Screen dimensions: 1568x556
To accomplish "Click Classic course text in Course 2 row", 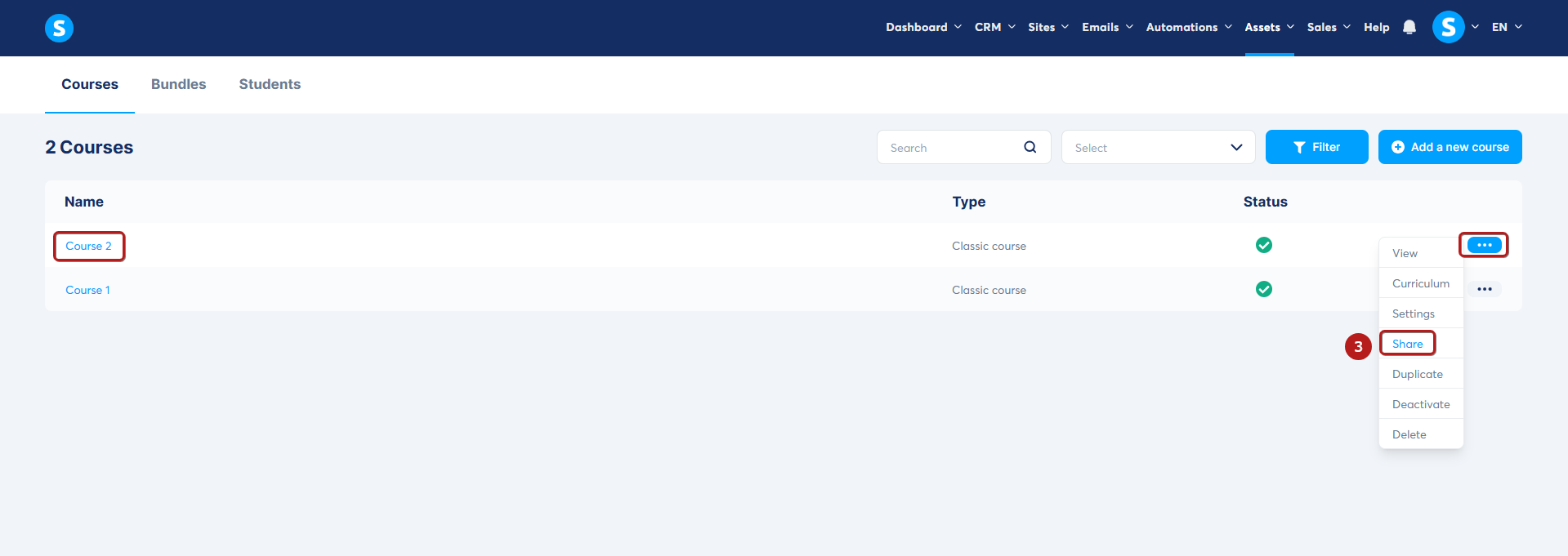I will 989,246.
